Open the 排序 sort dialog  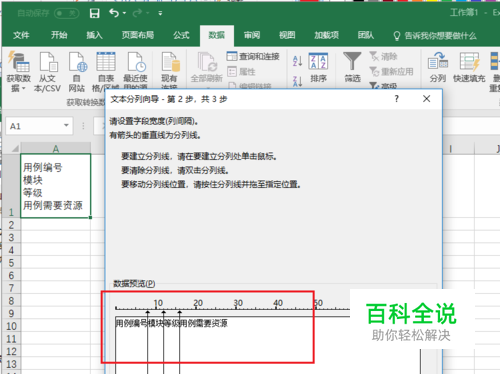click(318, 68)
